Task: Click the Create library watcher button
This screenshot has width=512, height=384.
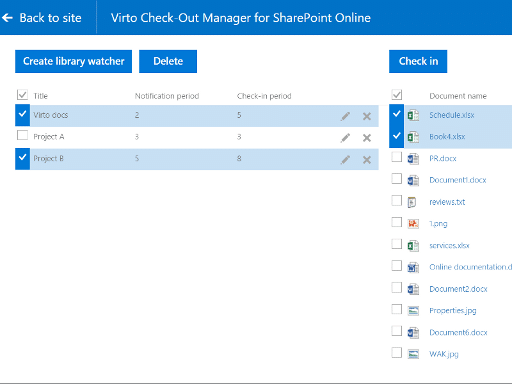Action: 73,61
